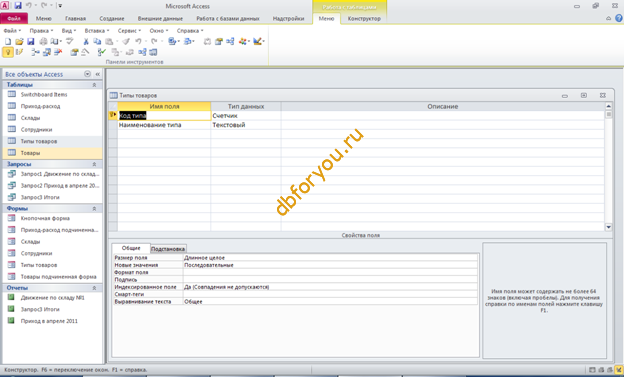
Task: Switch to Конструктор ribbon tab
Action: point(364,18)
